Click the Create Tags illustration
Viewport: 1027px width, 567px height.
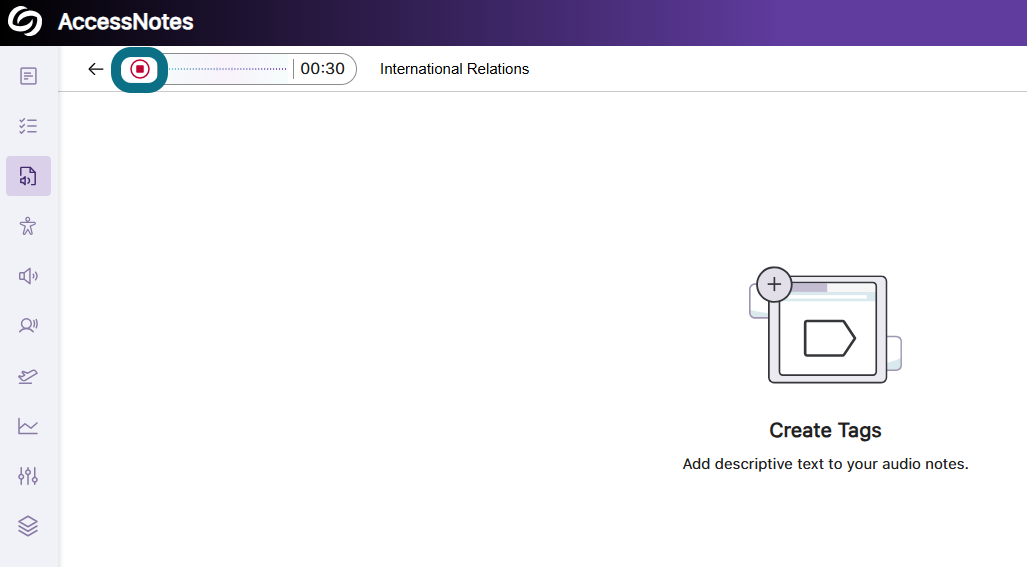pos(825,325)
